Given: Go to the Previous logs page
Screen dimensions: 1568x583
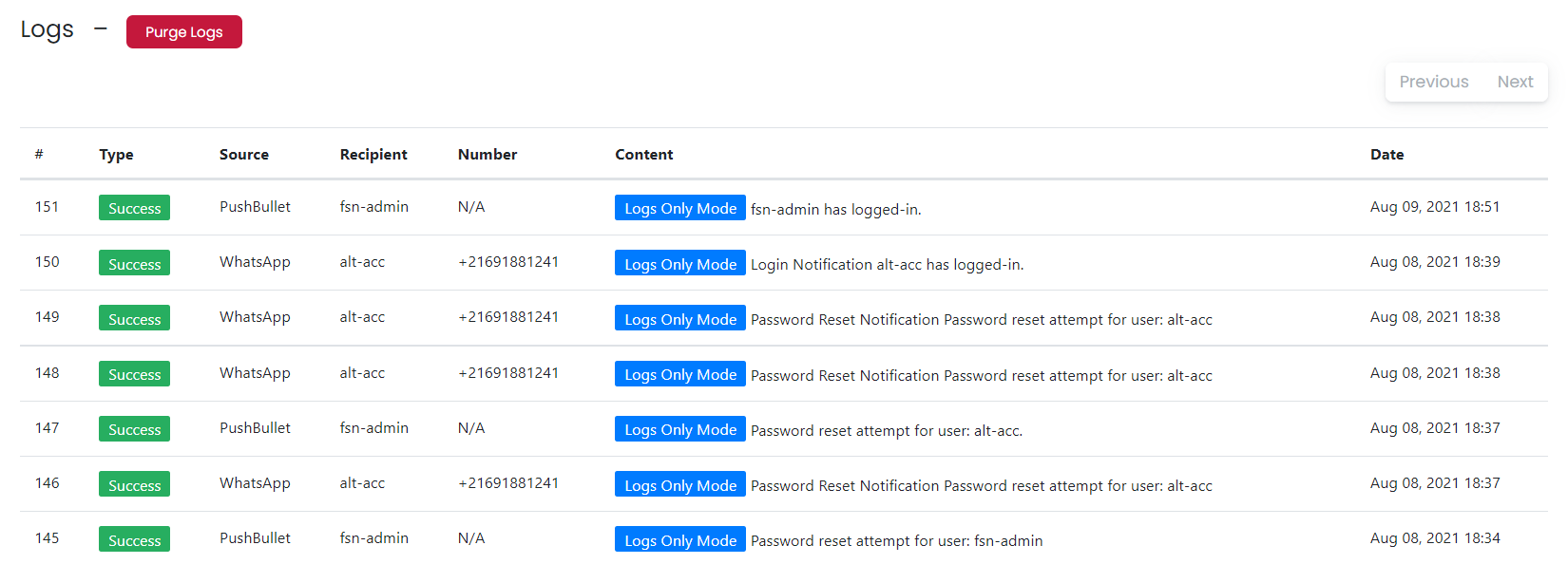Looking at the screenshot, I should 1433,82.
